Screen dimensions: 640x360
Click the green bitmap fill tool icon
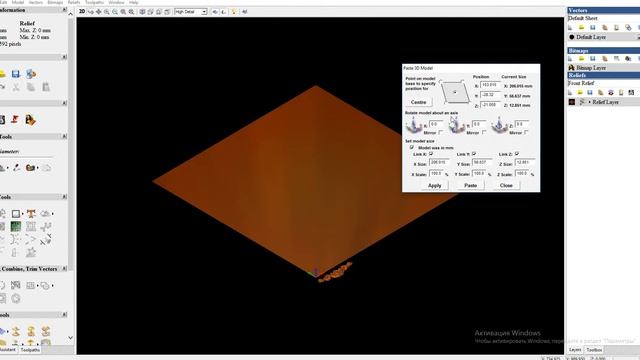[16, 226]
